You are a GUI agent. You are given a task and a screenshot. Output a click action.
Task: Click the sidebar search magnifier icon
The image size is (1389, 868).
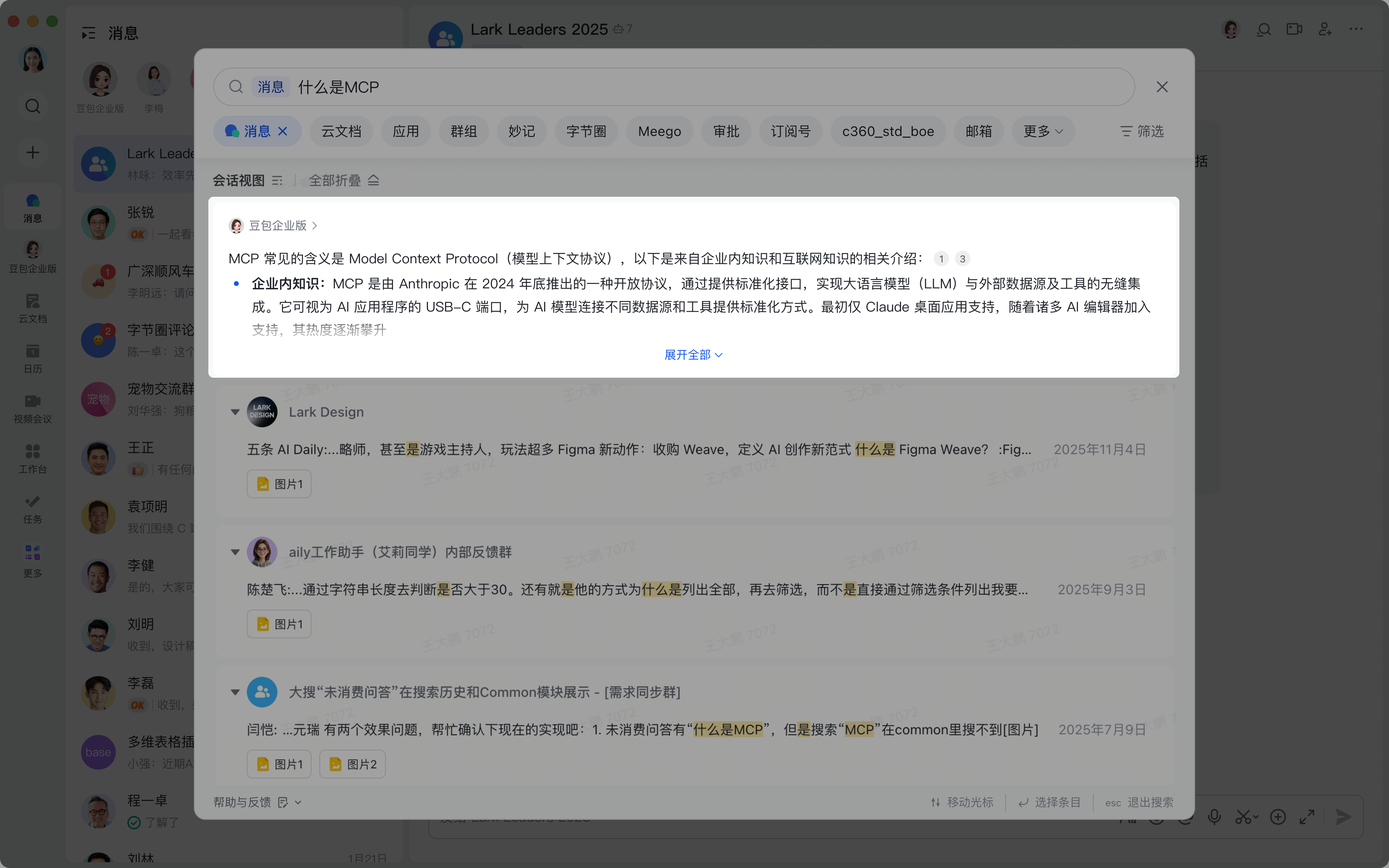(33, 106)
